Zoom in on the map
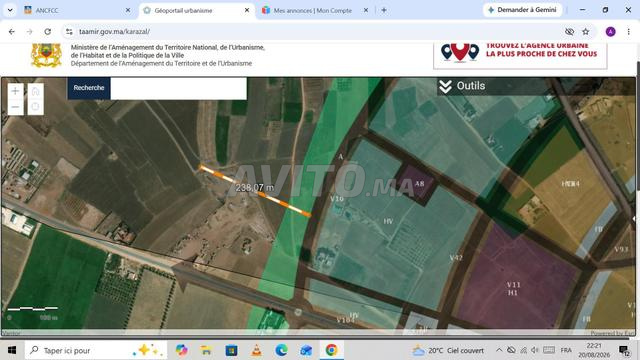Screen dimensions: 640x360 pyautogui.click(x=16, y=91)
